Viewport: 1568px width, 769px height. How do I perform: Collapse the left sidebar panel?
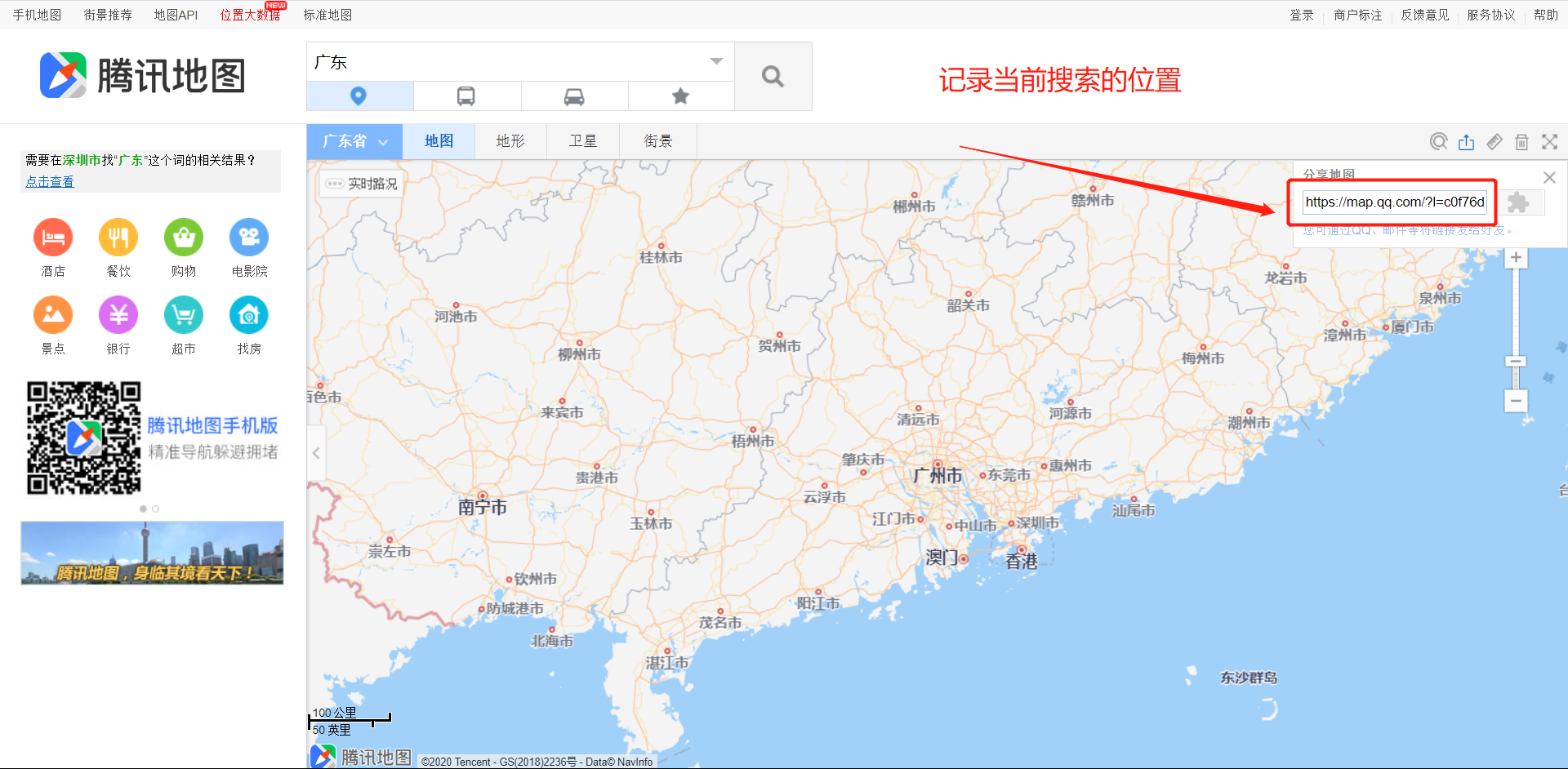pyautogui.click(x=316, y=452)
